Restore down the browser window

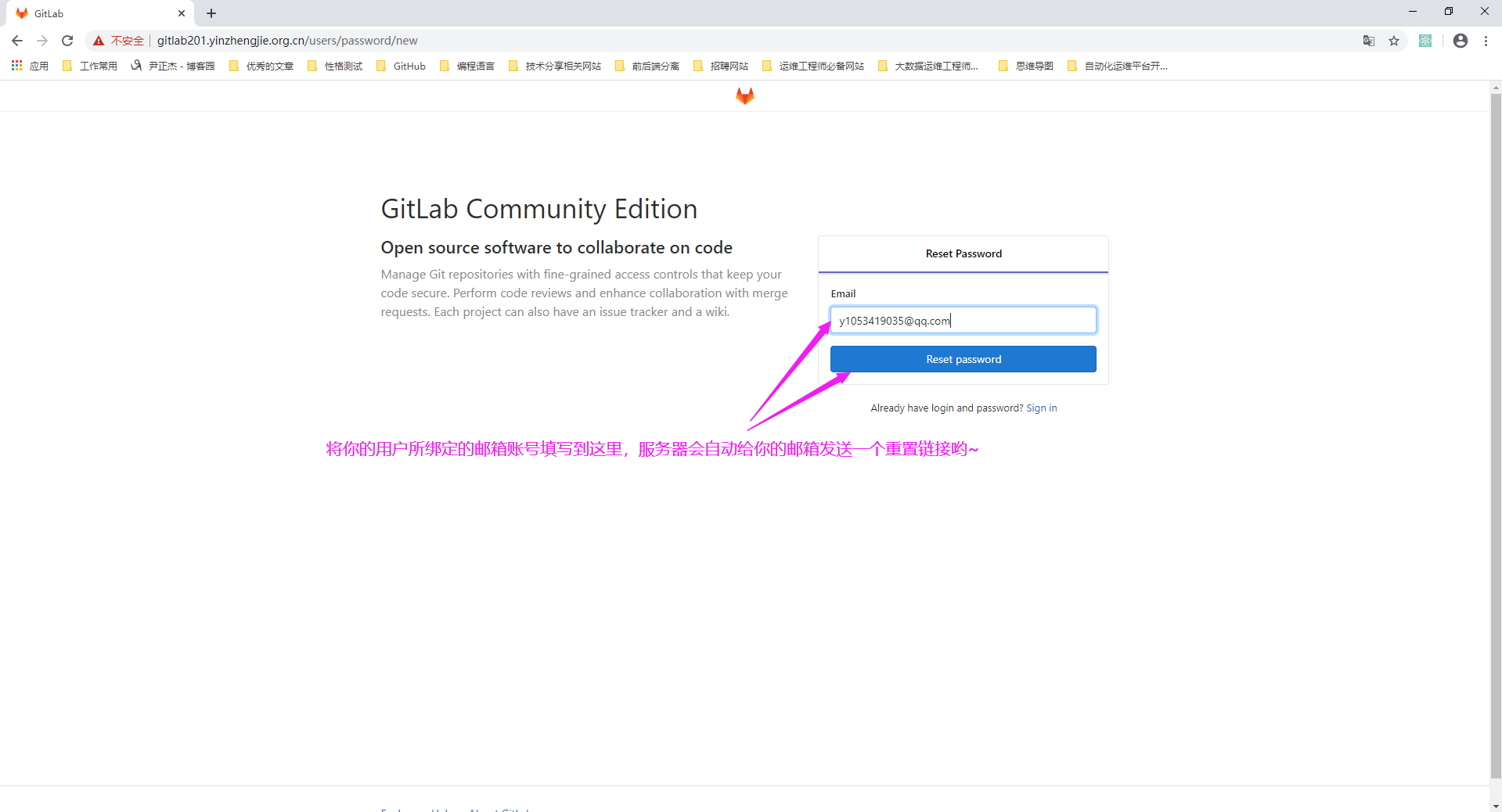[1449, 12]
